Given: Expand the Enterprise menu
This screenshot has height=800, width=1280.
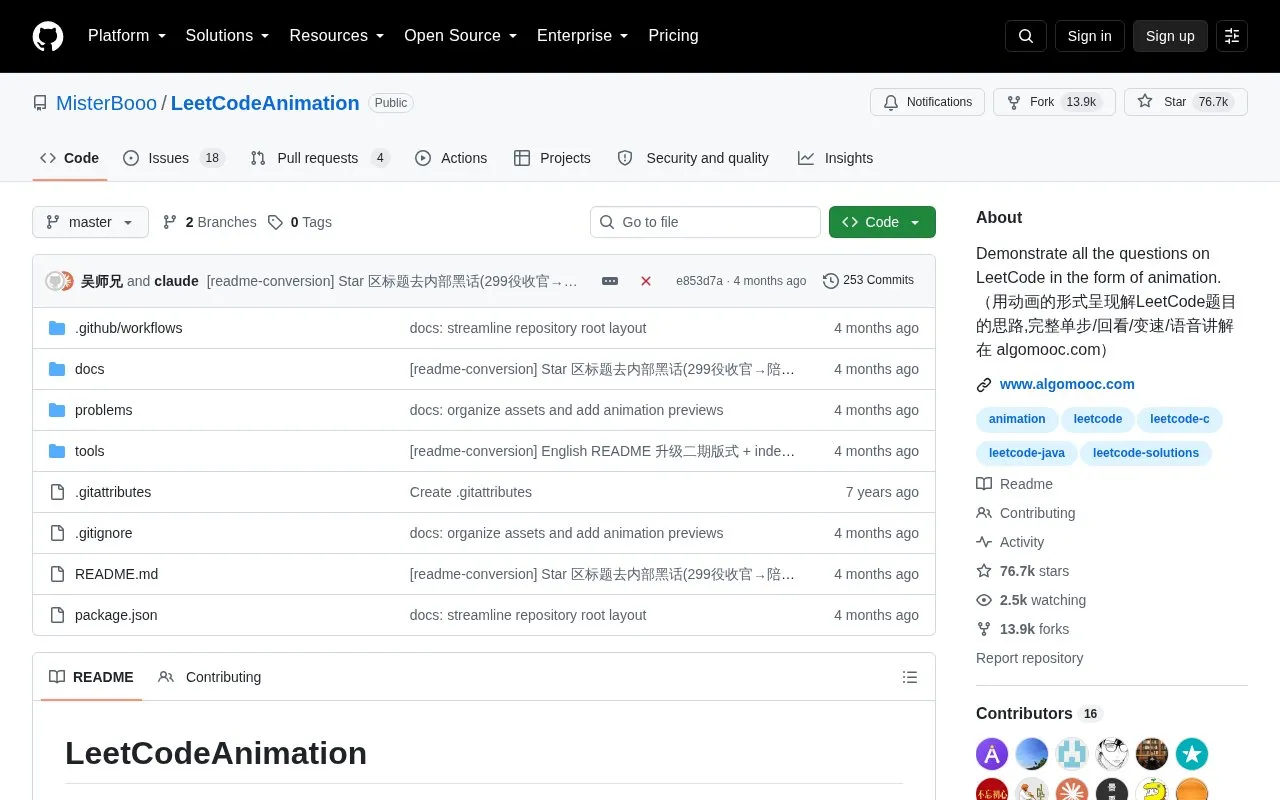Looking at the screenshot, I should click(583, 36).
